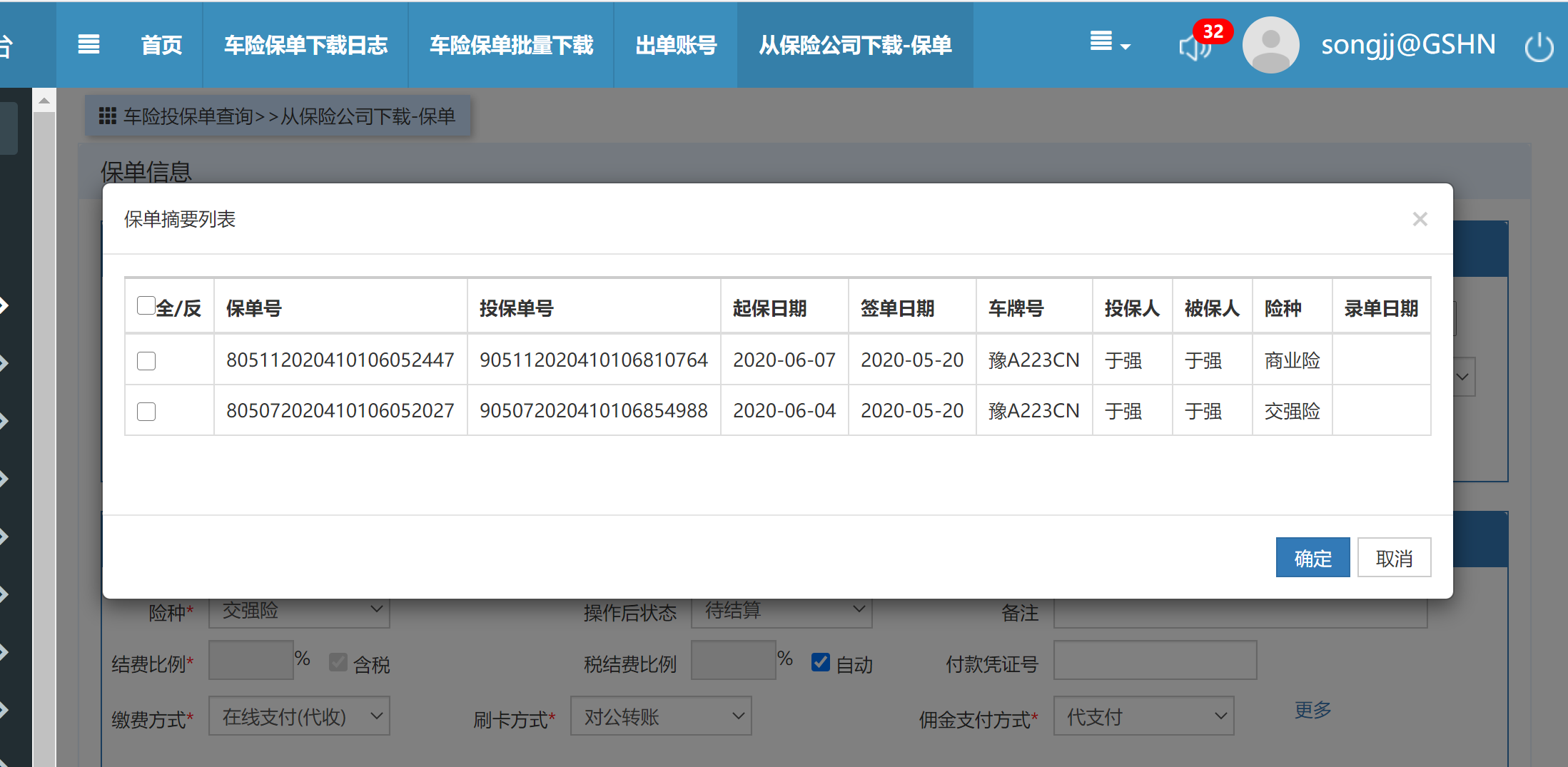
Task: Click the 更多 link
Action: click(1312, 710)
